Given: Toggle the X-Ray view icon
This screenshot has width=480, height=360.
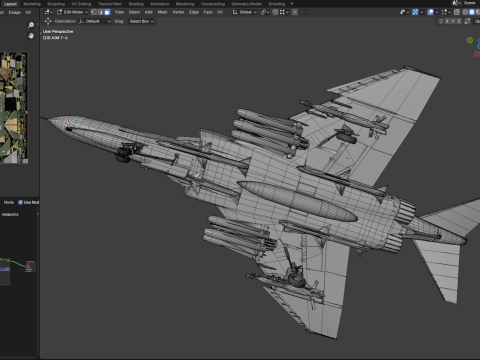Looking at the screenshot, I should pos(457,12).
